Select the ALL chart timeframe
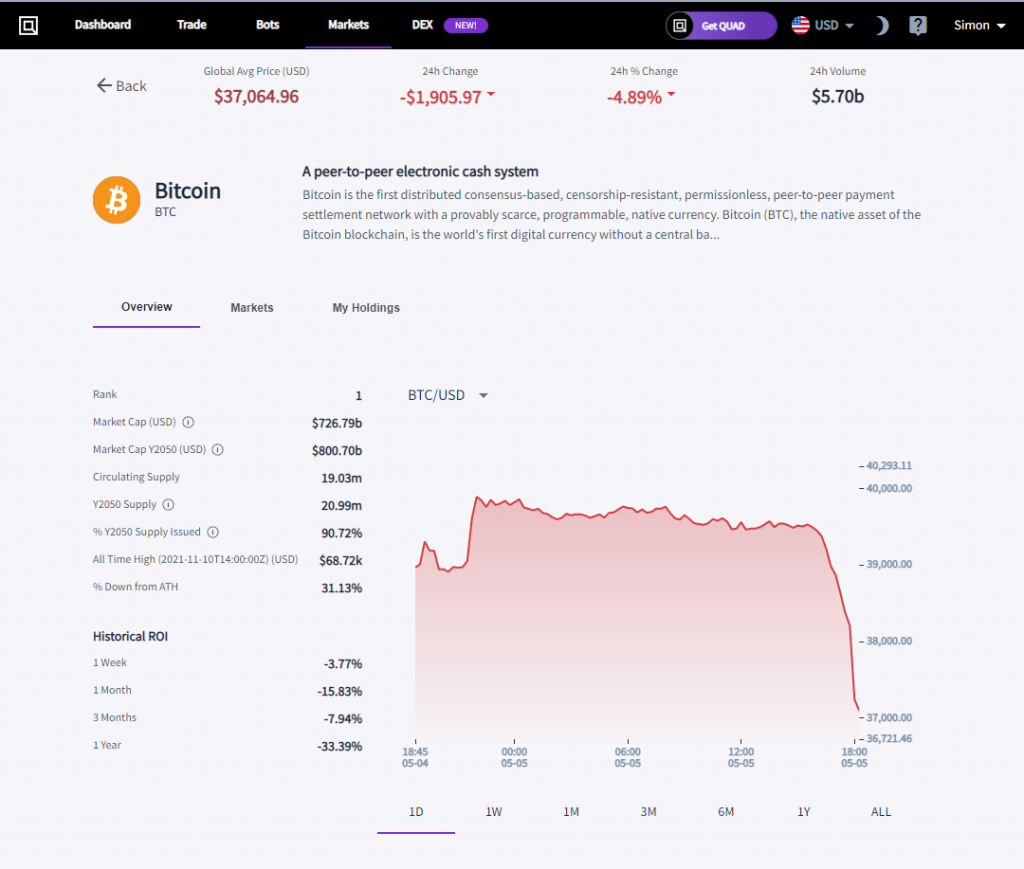Image resolution: width=1024 pixels, height=869 pixels. pos(880,812)
